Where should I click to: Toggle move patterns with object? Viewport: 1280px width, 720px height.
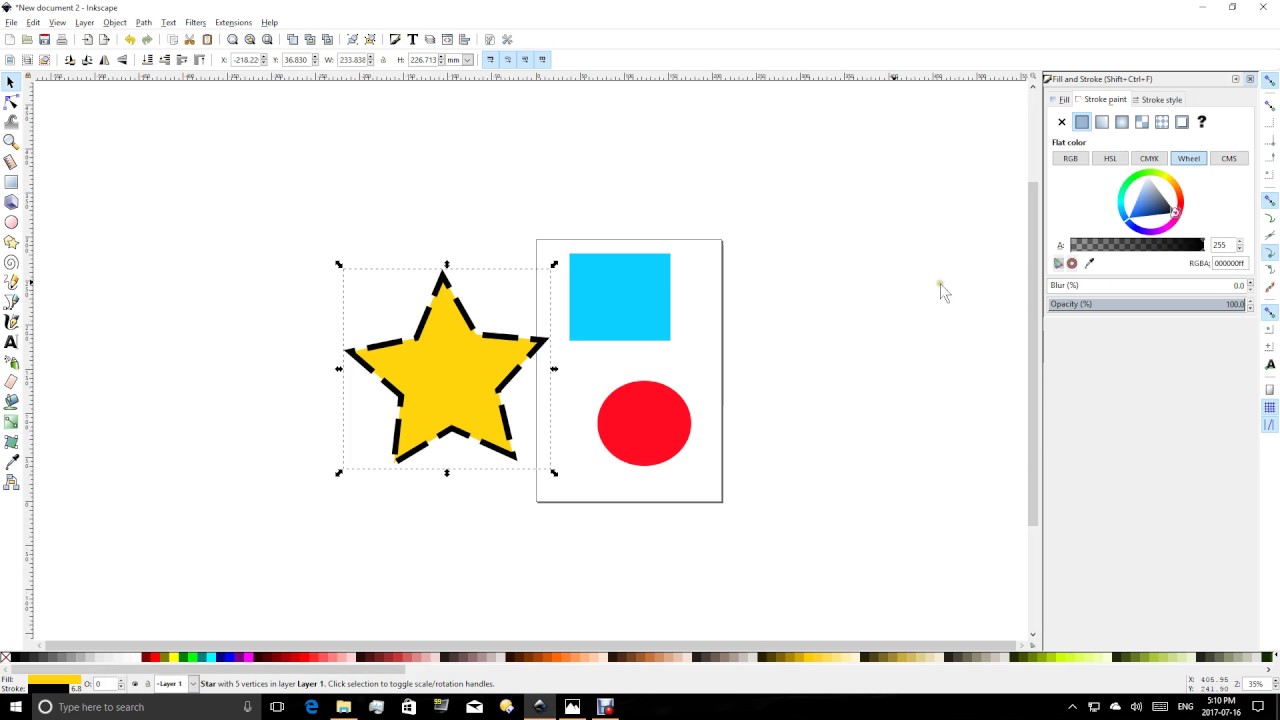(543, 60)
